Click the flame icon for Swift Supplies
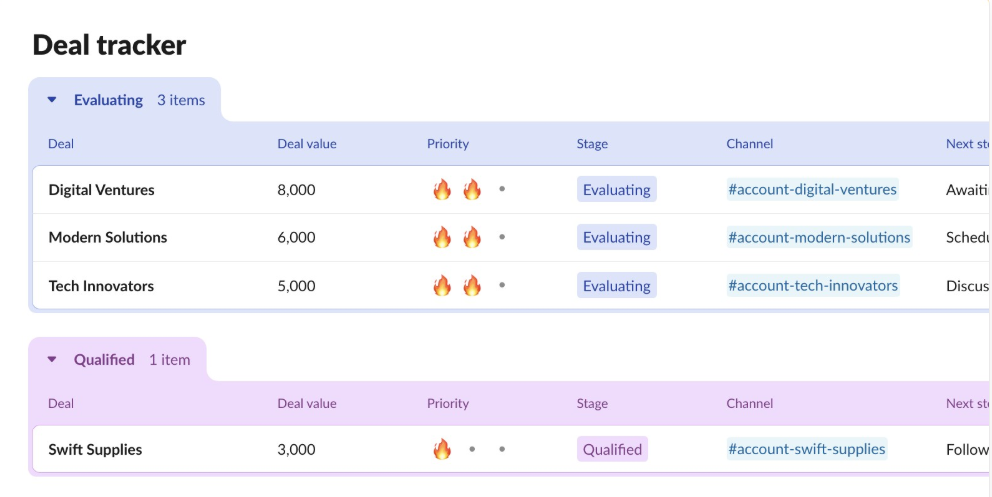992x497 pixels. [442, 449]
